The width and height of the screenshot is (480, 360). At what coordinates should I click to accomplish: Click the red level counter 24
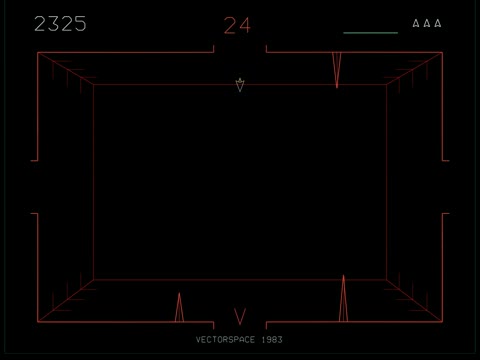pyautogui.click(x=237, y=26)
